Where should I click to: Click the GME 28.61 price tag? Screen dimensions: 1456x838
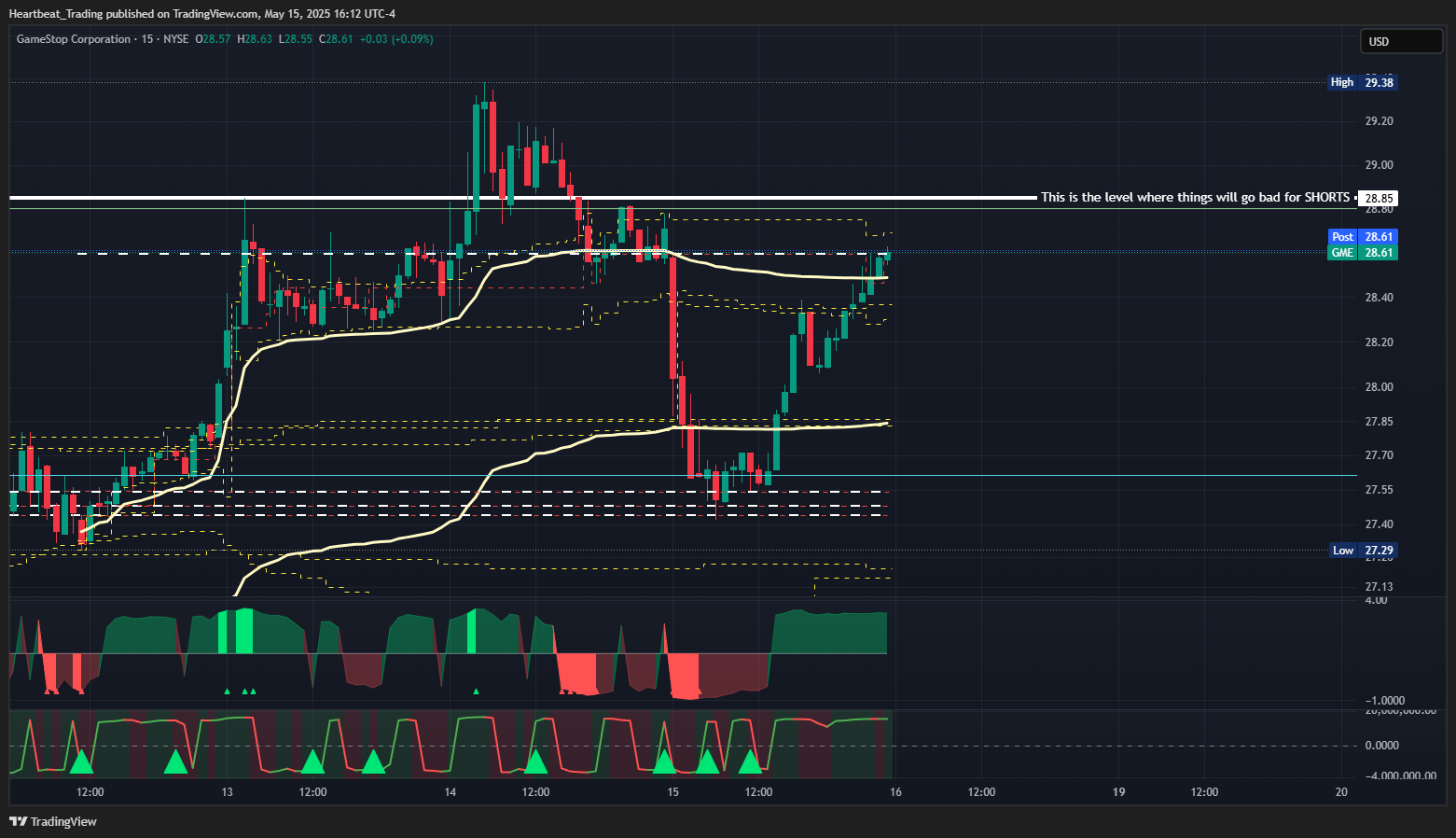[1363, 253]
